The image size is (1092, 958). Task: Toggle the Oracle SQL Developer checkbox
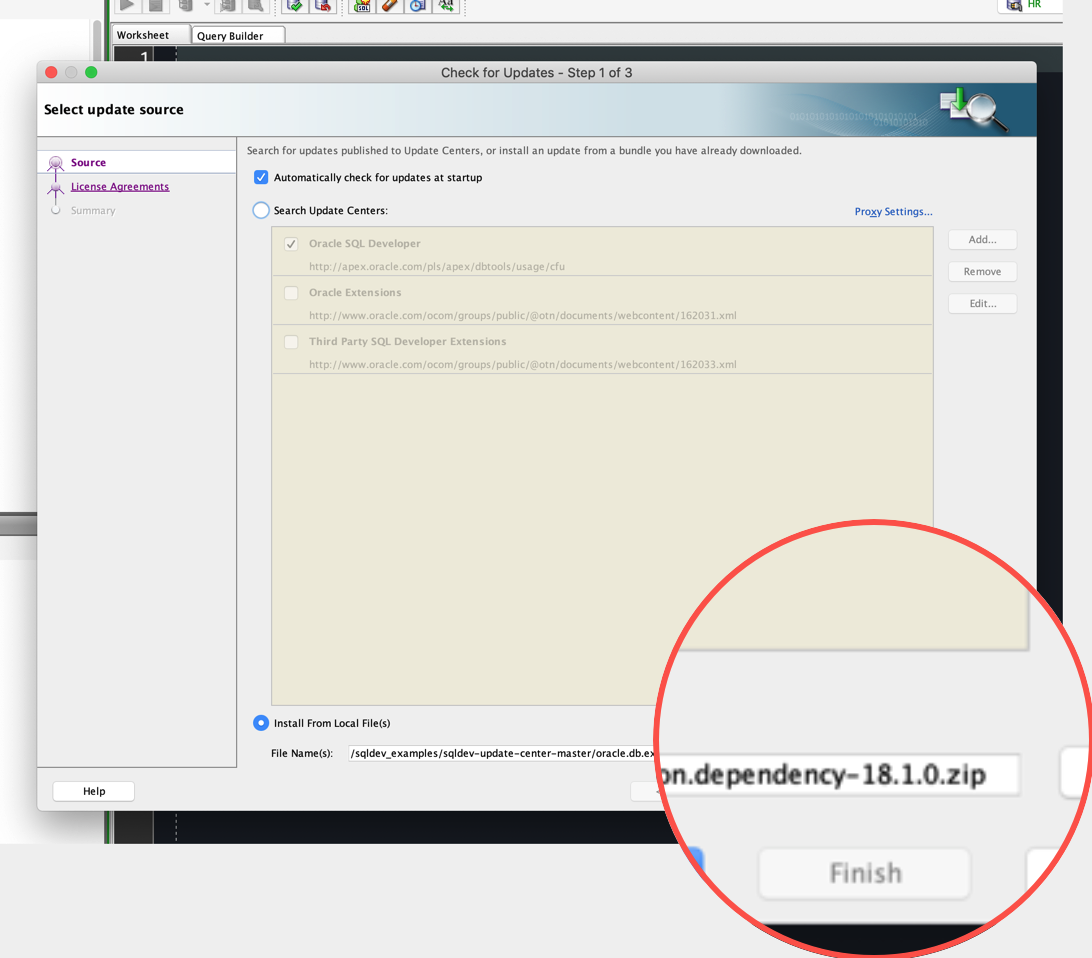(x=291, y=244)
